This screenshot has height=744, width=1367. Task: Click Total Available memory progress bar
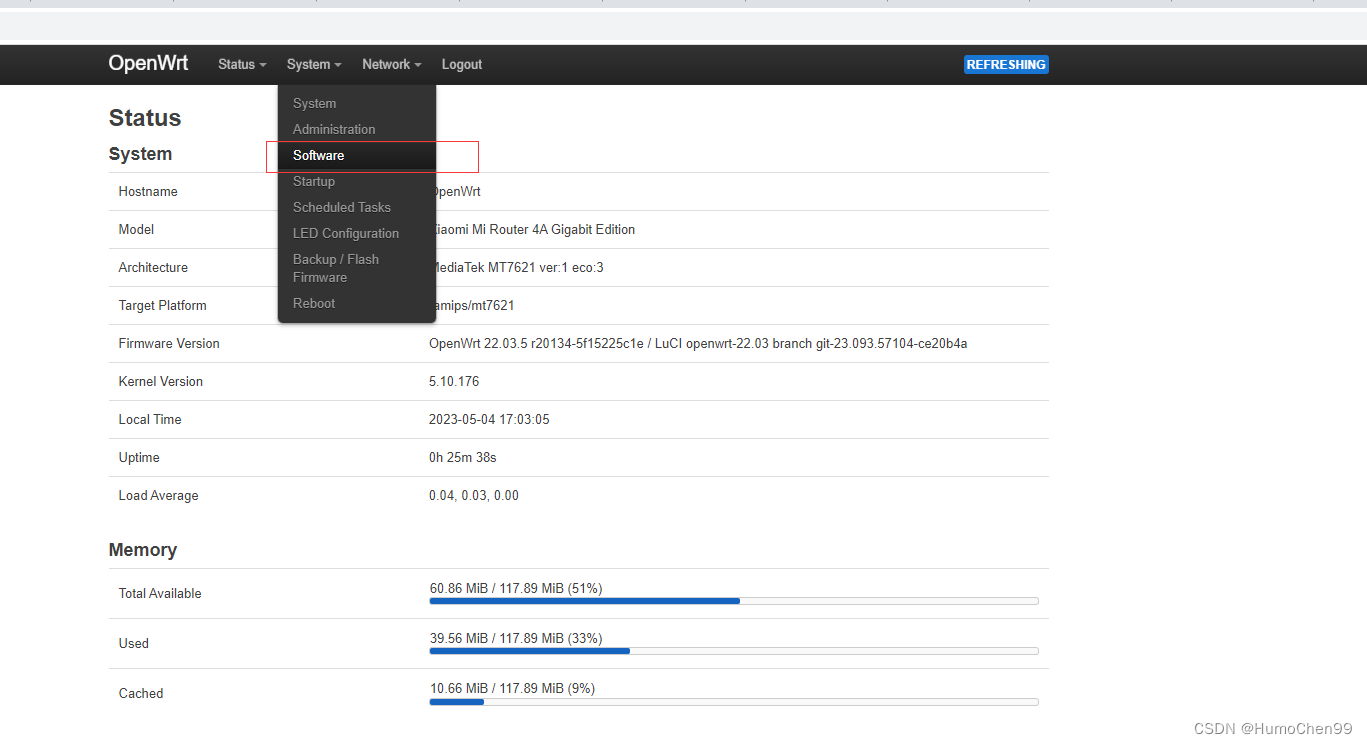(734, 601)
